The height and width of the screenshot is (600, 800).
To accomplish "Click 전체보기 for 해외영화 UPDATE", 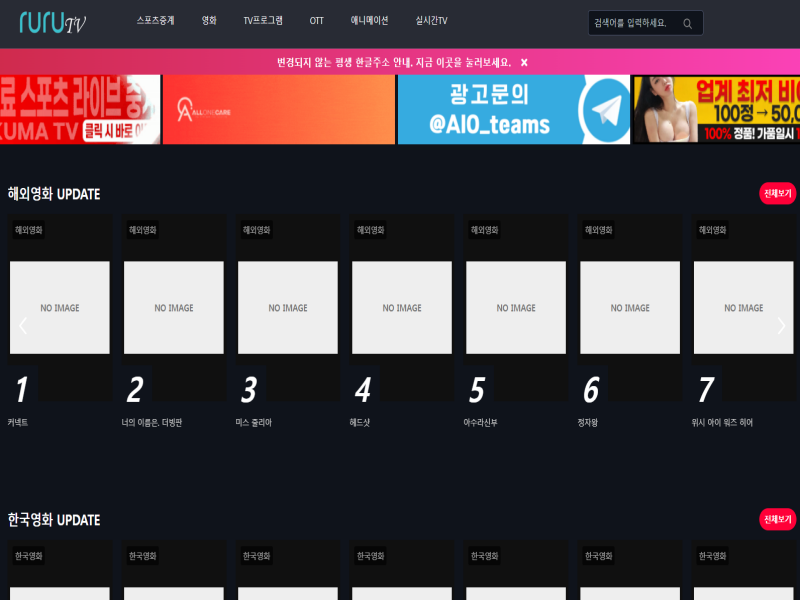I will pos(777,193).
